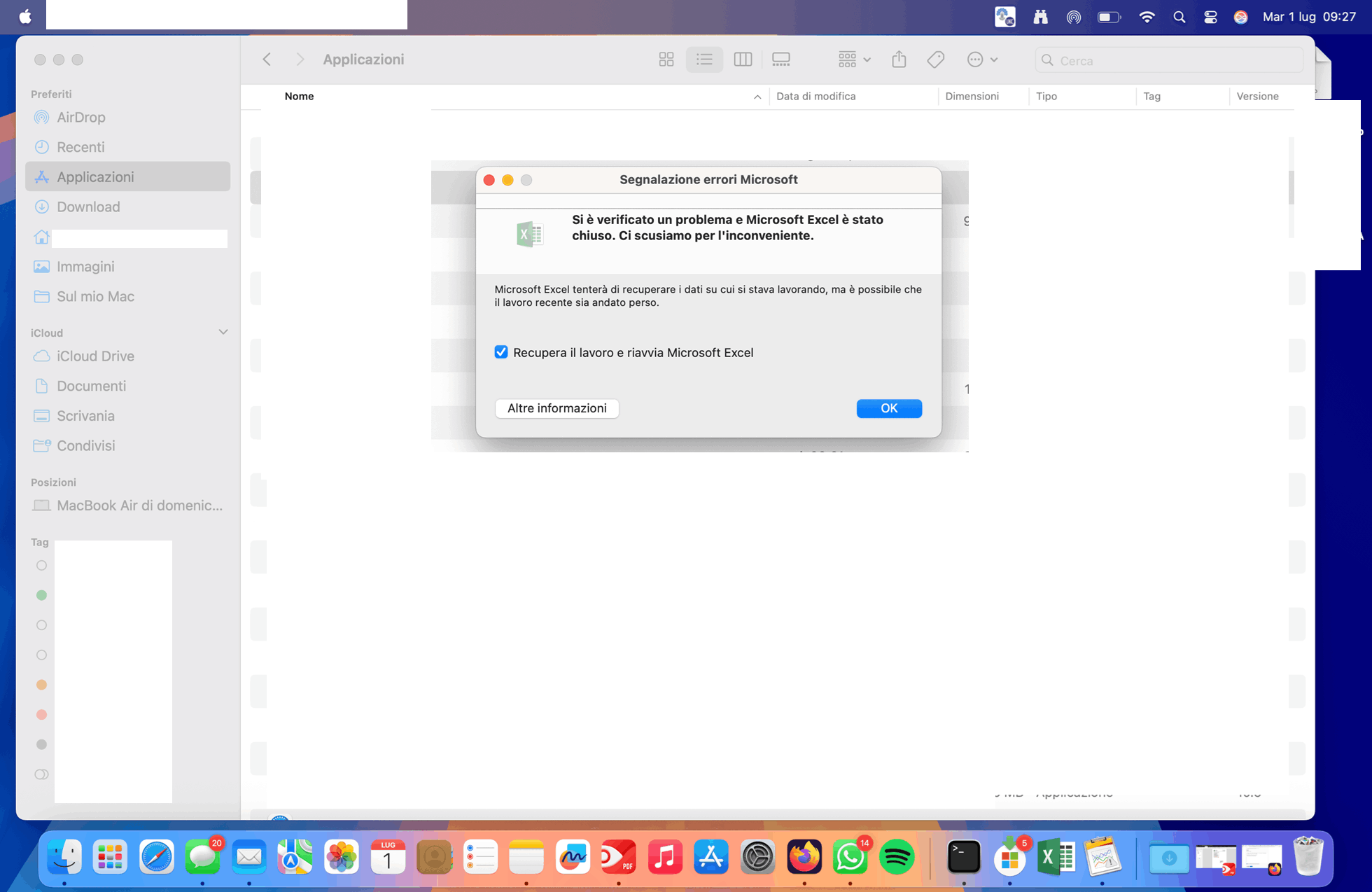Open Reminders from the Dock
The image size is (1372, 892).
tap(480, 857)
